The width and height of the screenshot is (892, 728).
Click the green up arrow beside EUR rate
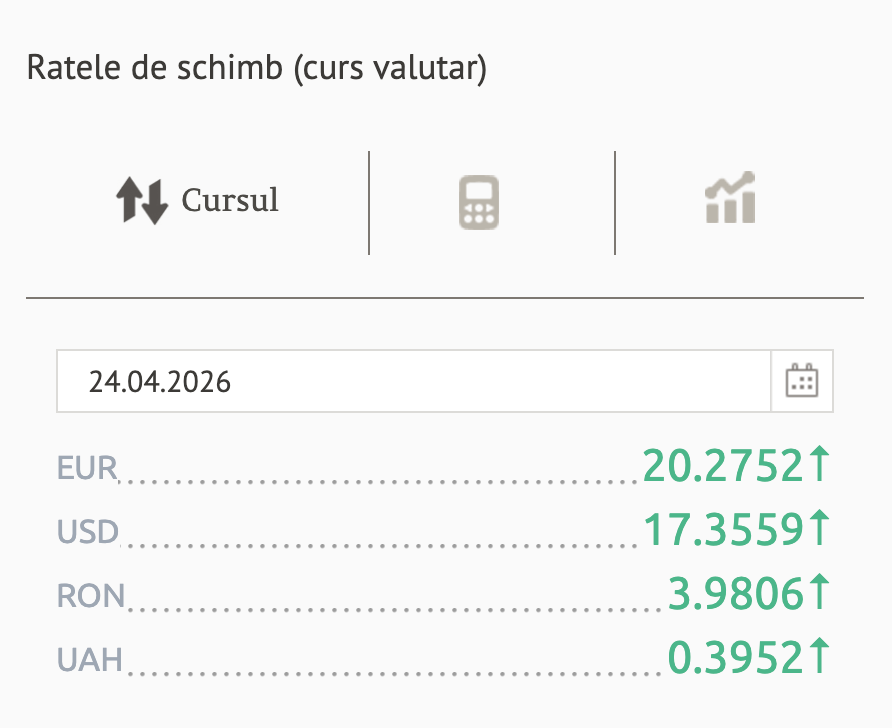tap(820, 465)
